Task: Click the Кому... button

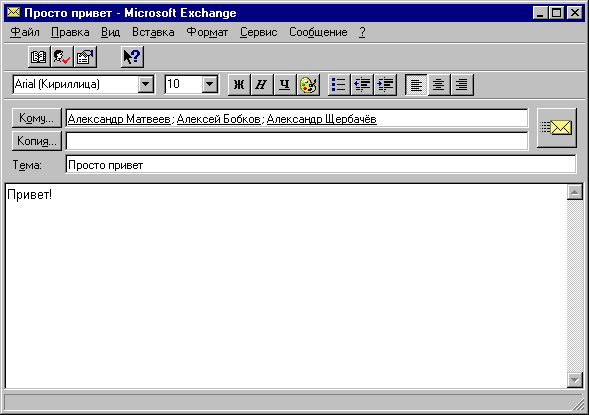Action: click(x=37, y=118)
